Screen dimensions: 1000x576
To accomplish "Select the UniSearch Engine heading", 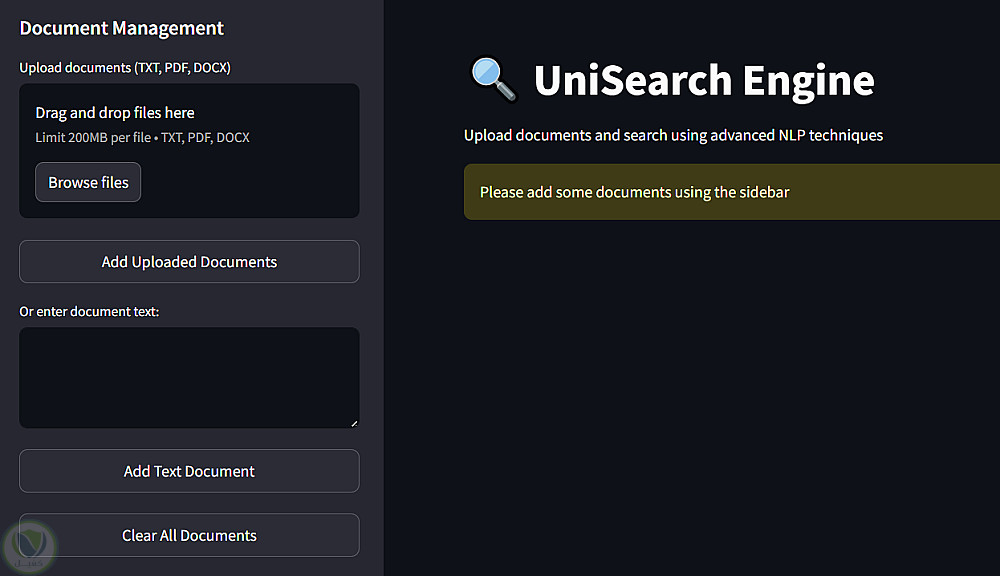I will (x=703, y=80).
